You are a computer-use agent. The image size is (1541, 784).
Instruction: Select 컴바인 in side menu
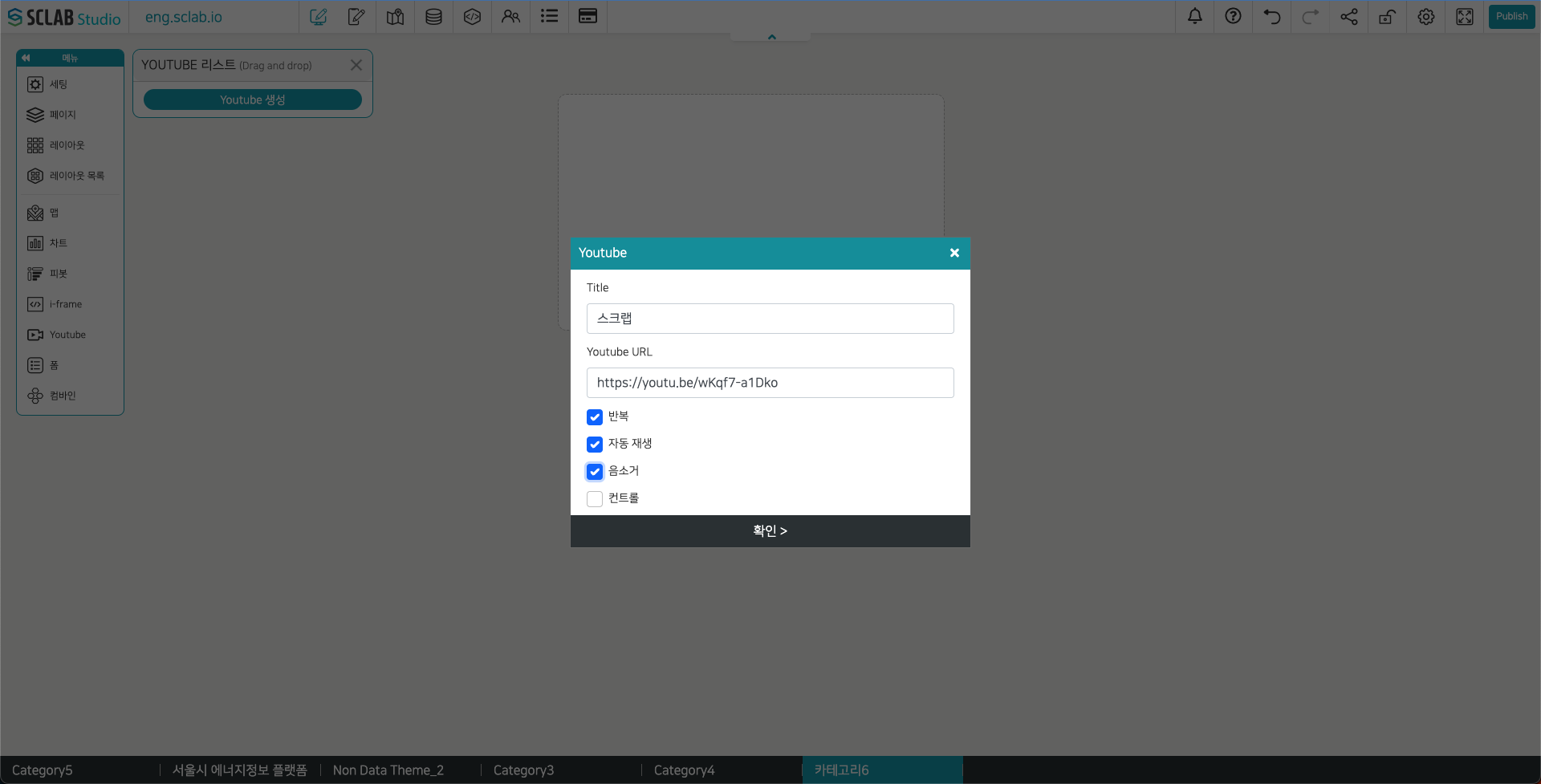point(70,396)
